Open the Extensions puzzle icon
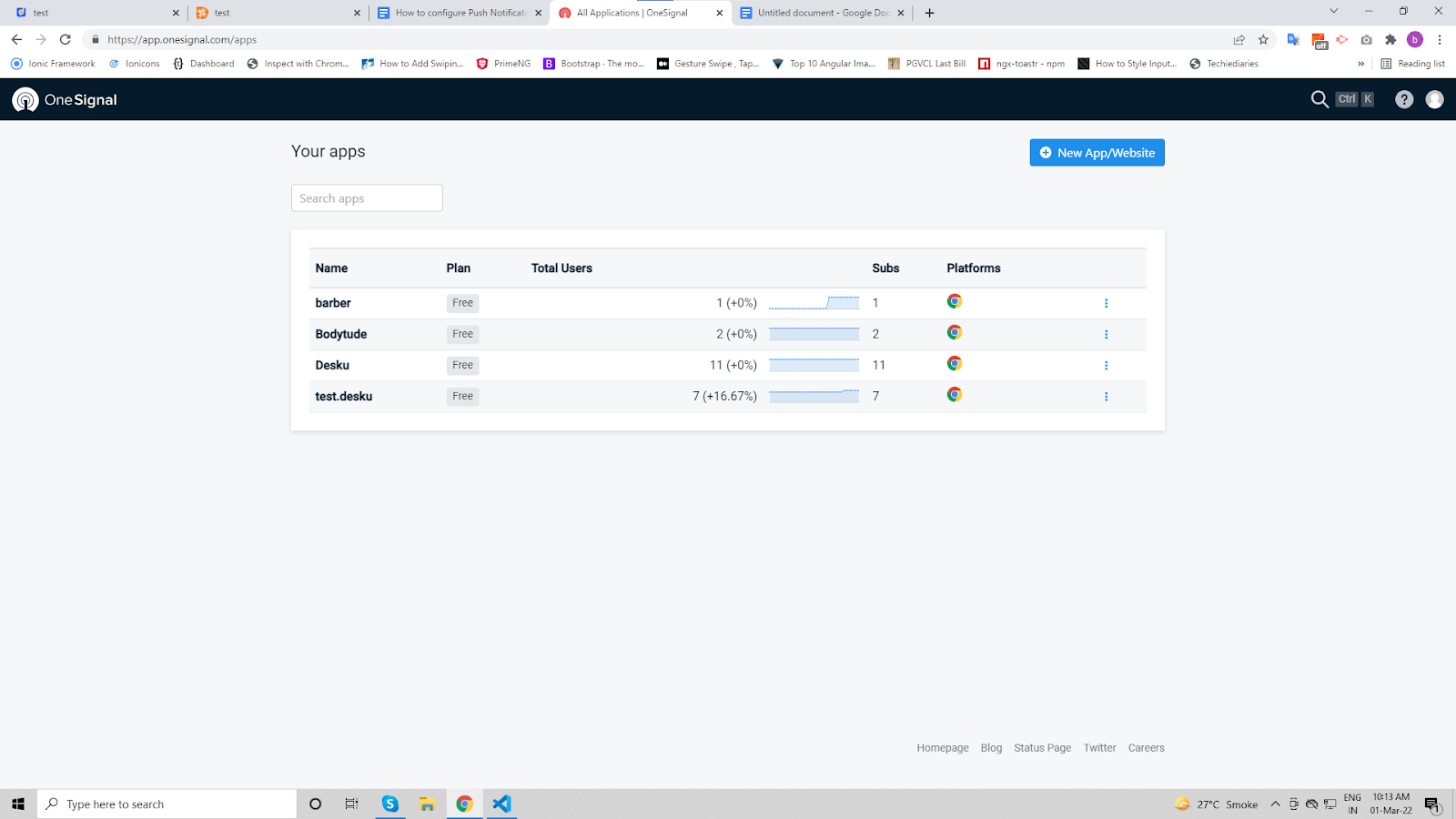This screenshot has height=819, width=1456. coord(1390,39)
